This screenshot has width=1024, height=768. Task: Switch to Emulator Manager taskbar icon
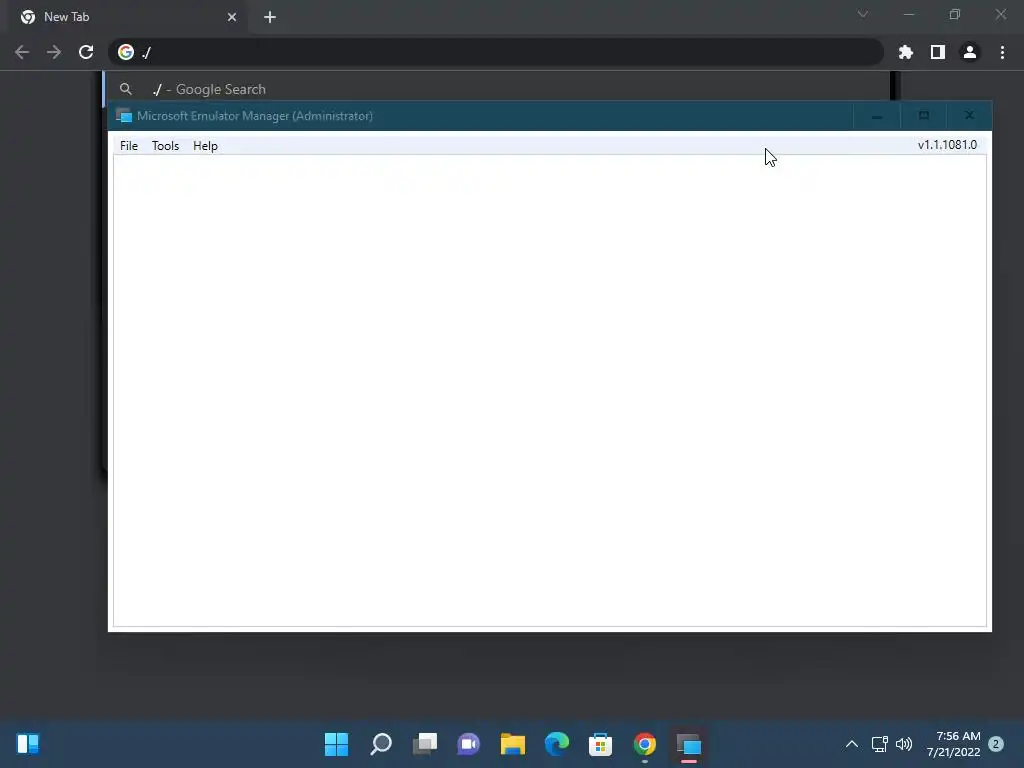(688, 744)
